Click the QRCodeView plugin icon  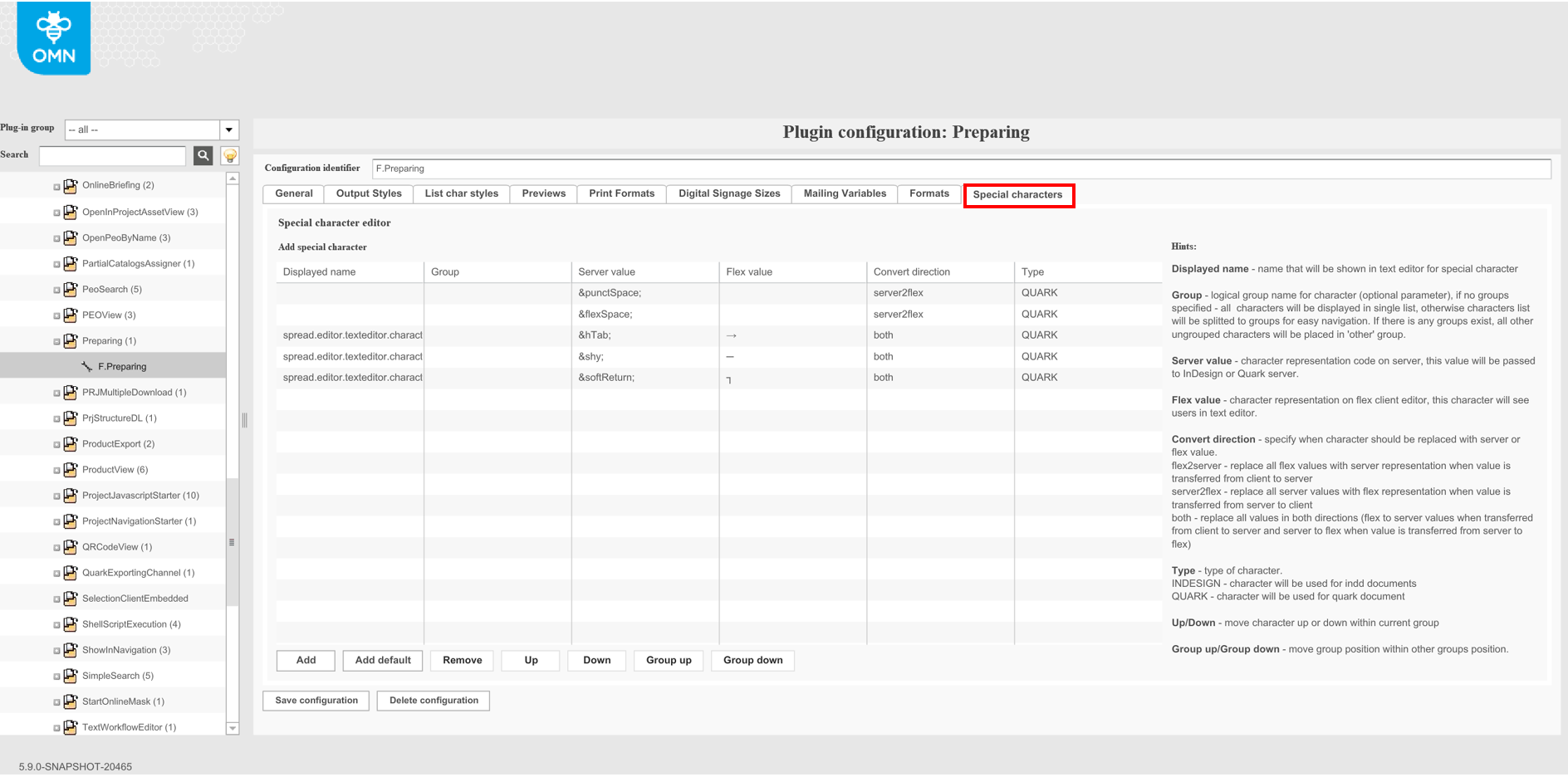(x=71, y=547)
